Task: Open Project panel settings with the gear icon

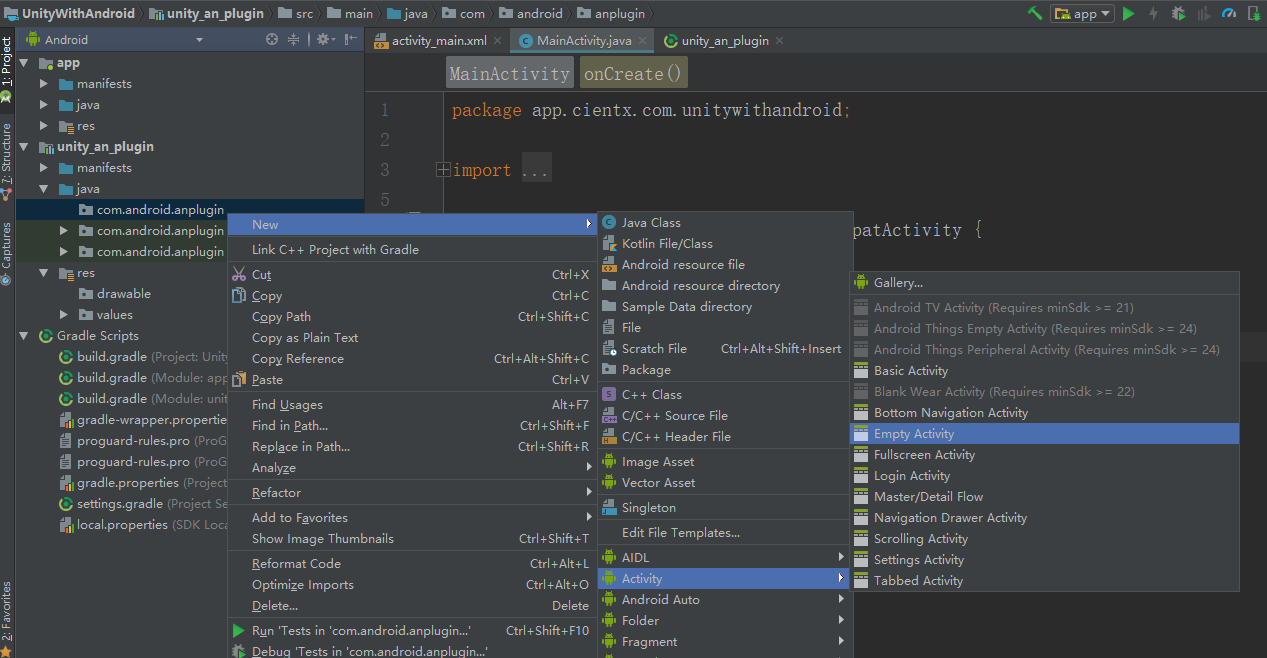Action: pos(324,38)
